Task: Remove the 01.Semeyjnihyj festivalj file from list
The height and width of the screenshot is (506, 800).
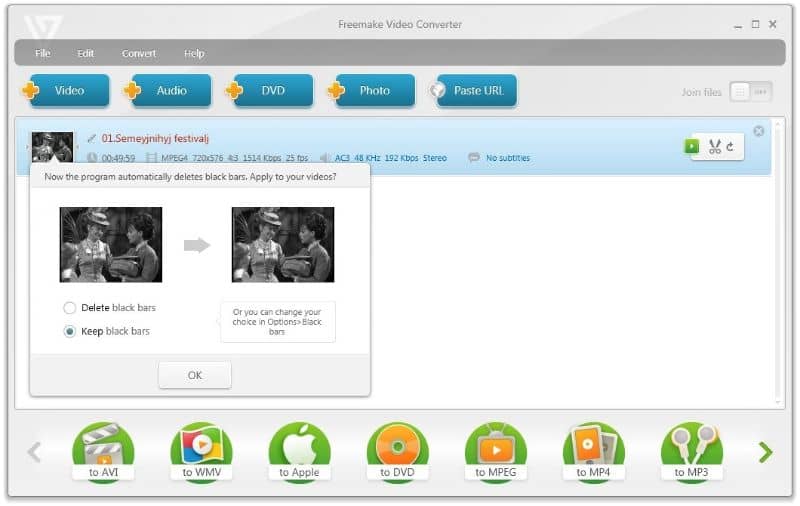Action: (x=759, y=131)
